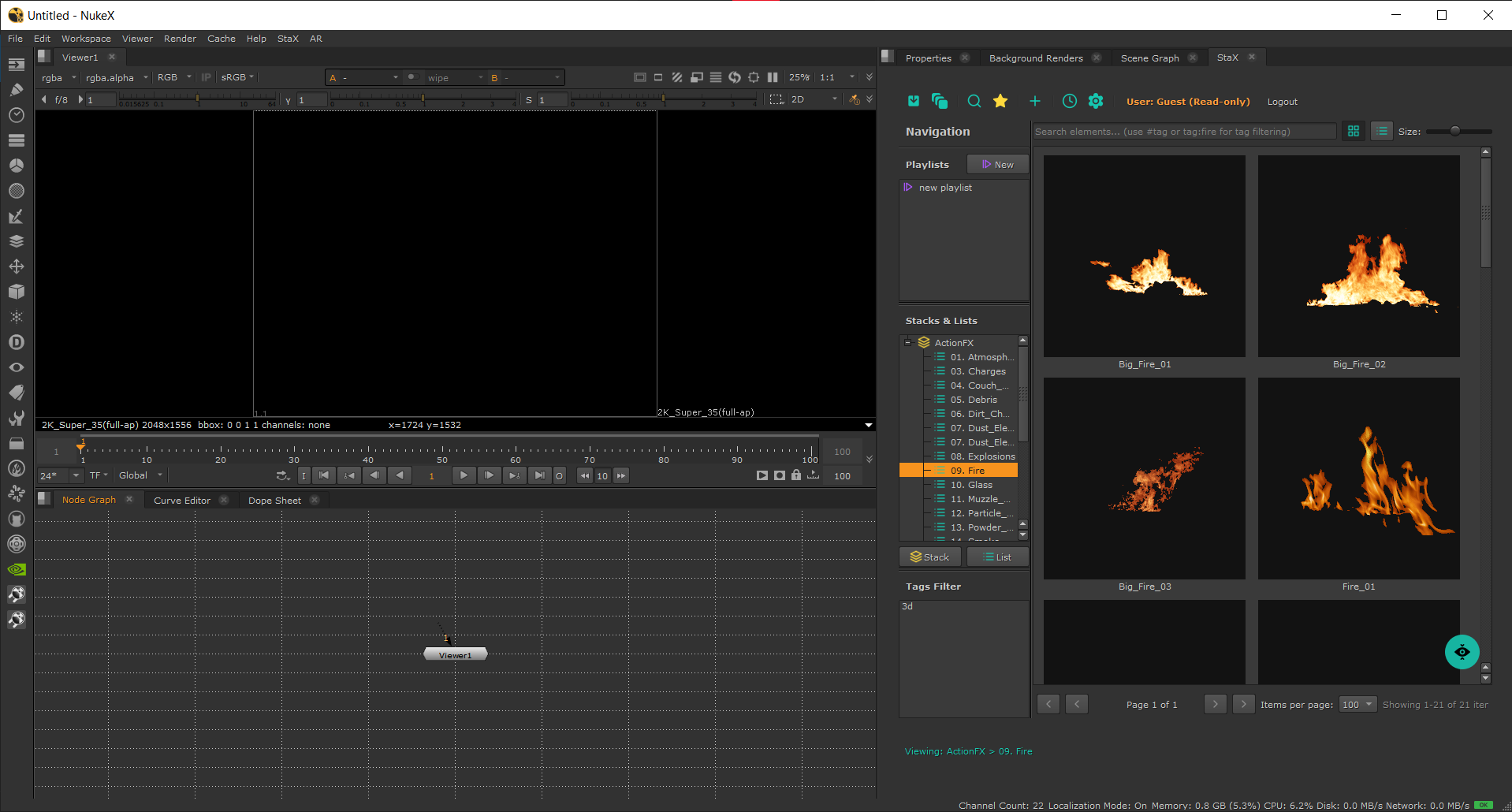Collapse the ActionFX stack tree
The height and width of the screenshot is (812, 1512).
[907, 343]
